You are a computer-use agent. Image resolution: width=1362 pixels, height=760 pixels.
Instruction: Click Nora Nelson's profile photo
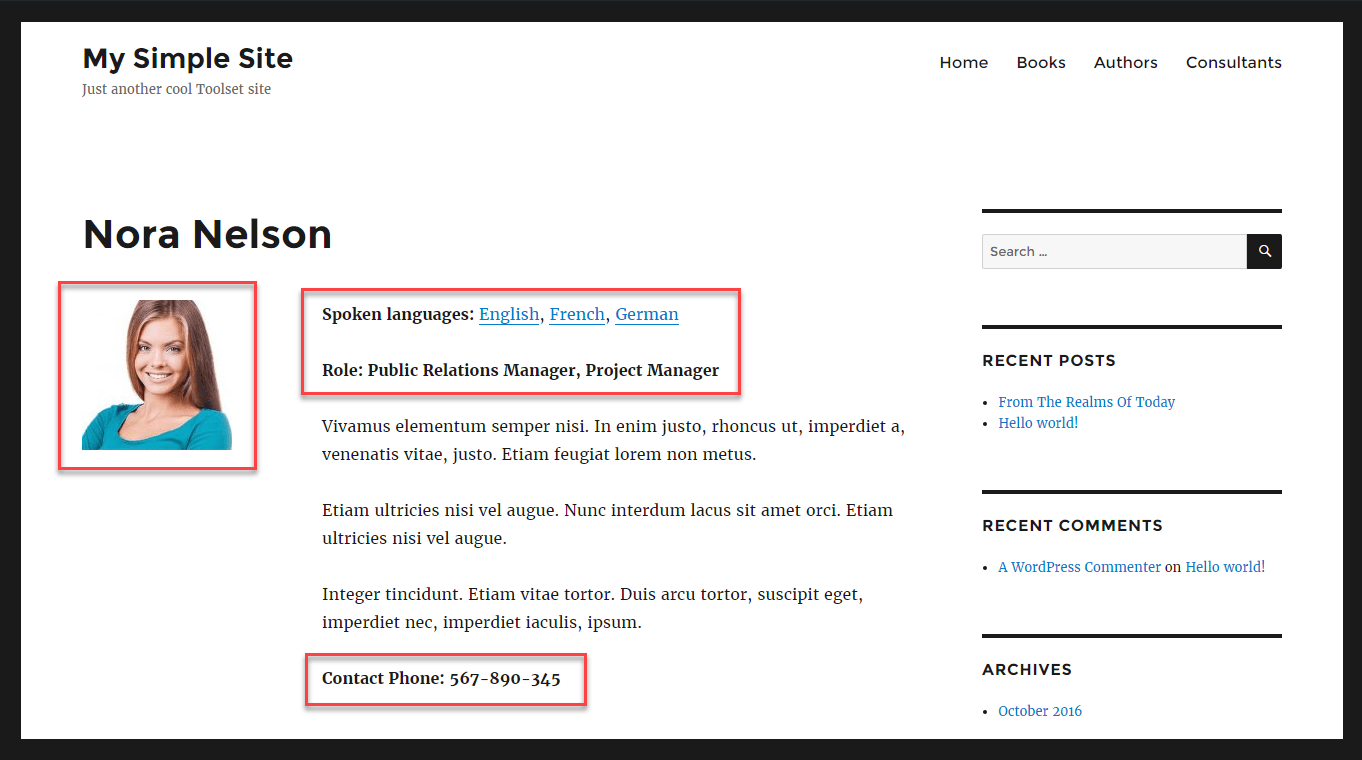tap(157, 375)
